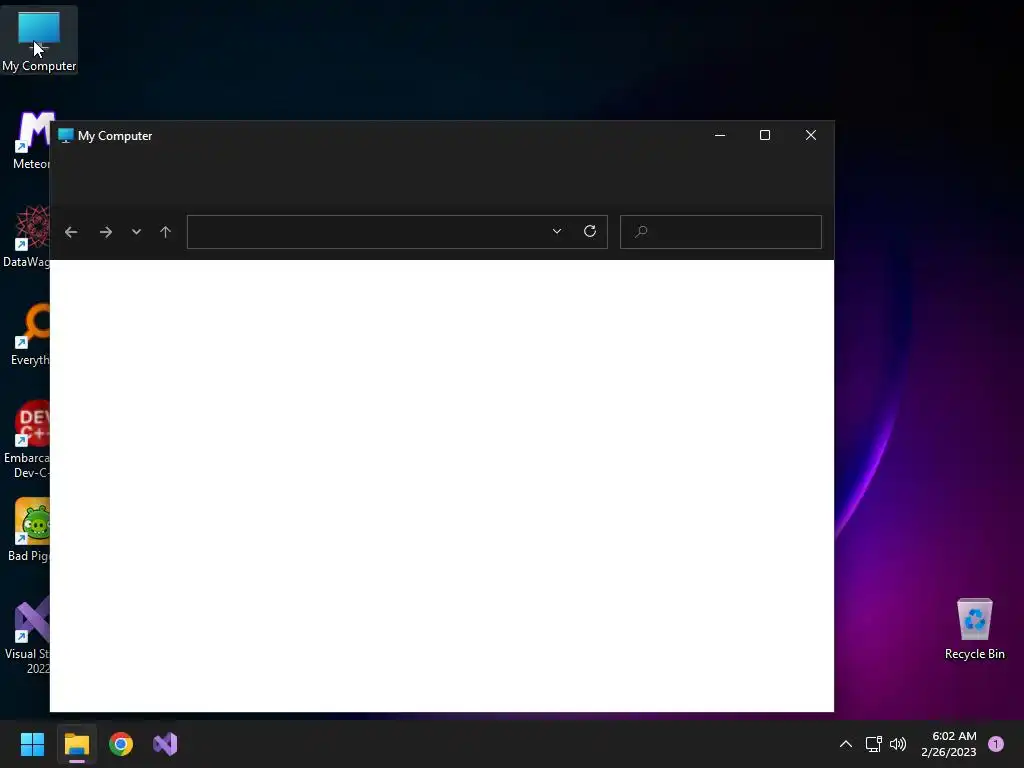Select the Bad Piggies desktop shortcut
Image resolution: width=1024 pixels, height=768 pixels.
(29, 530)
